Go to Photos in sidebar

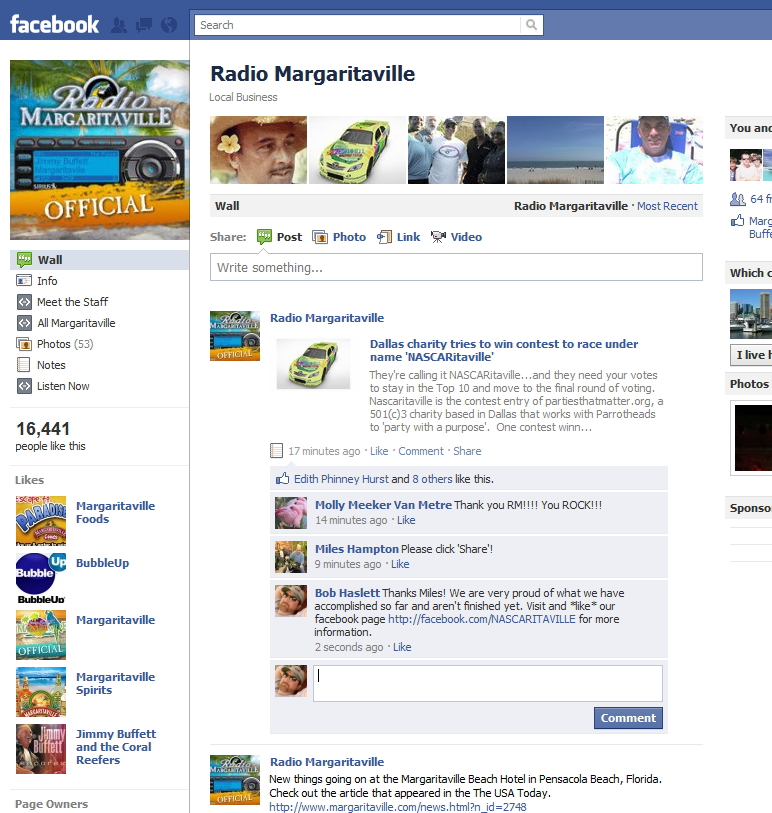tap(54, 344)
